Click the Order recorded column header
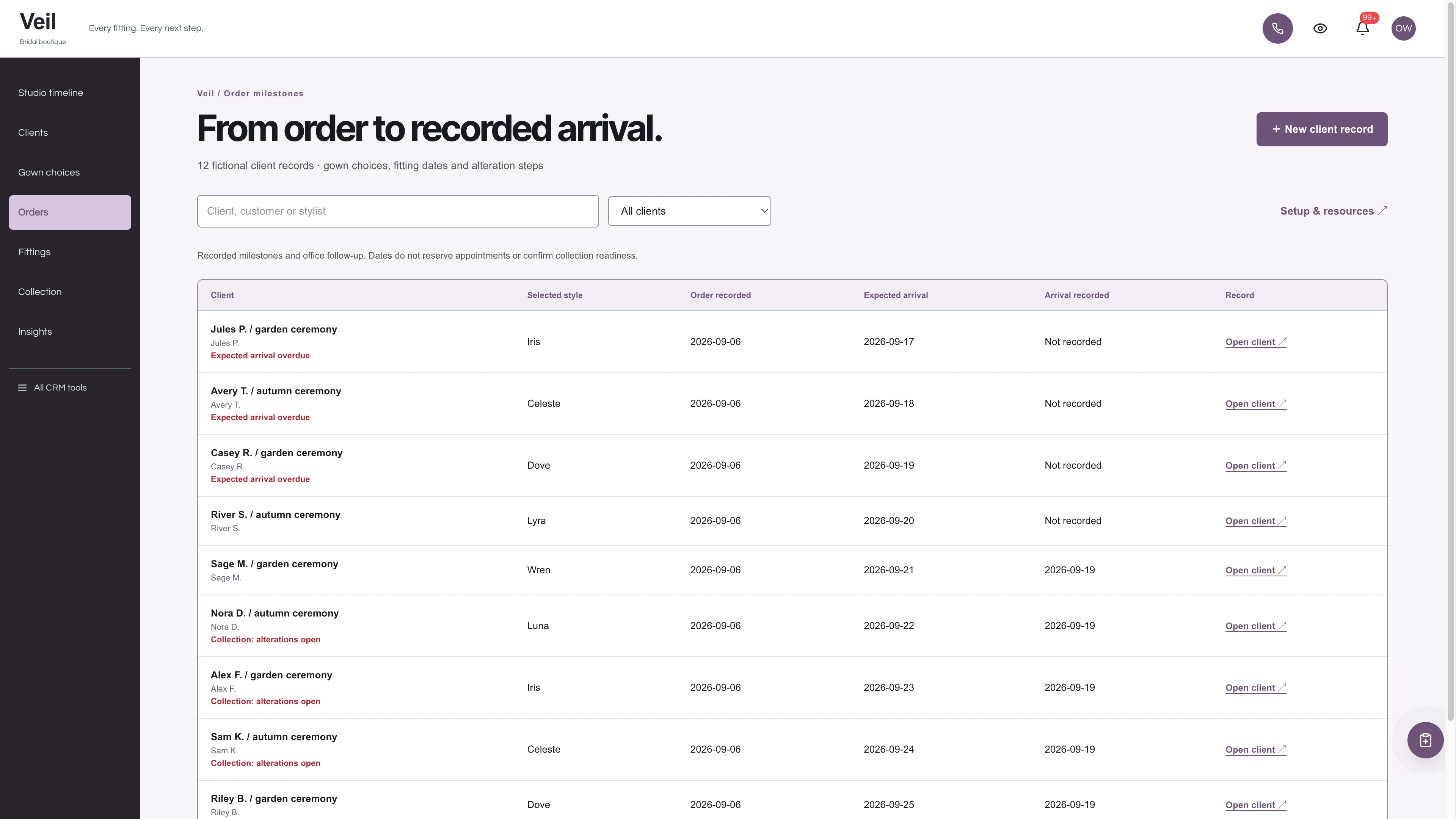The width and height of the screenshot is (1456, 819). [720, 295]
